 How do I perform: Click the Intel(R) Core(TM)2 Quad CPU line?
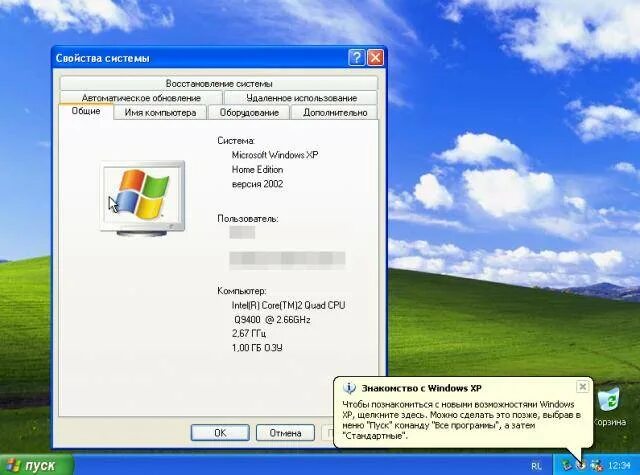click(289, 305)
